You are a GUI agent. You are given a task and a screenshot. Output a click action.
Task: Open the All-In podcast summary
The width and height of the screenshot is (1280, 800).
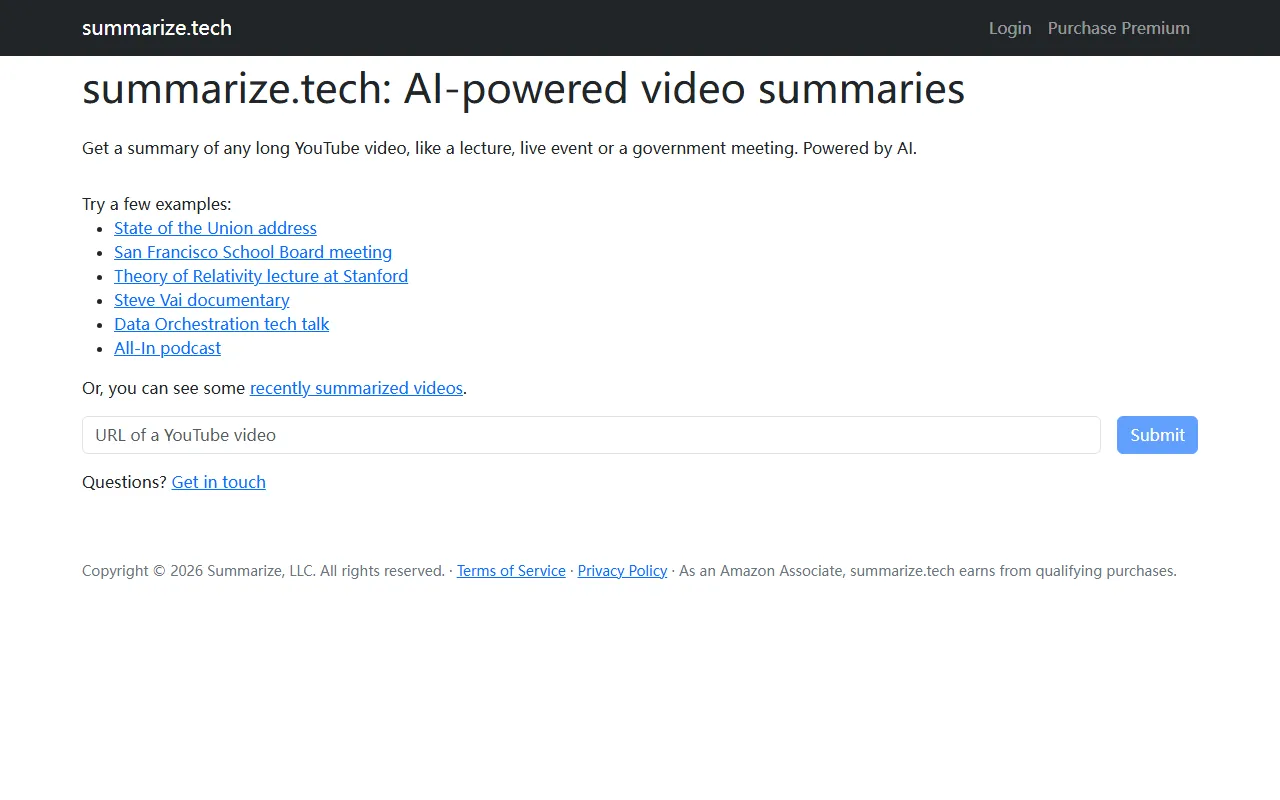167,348
